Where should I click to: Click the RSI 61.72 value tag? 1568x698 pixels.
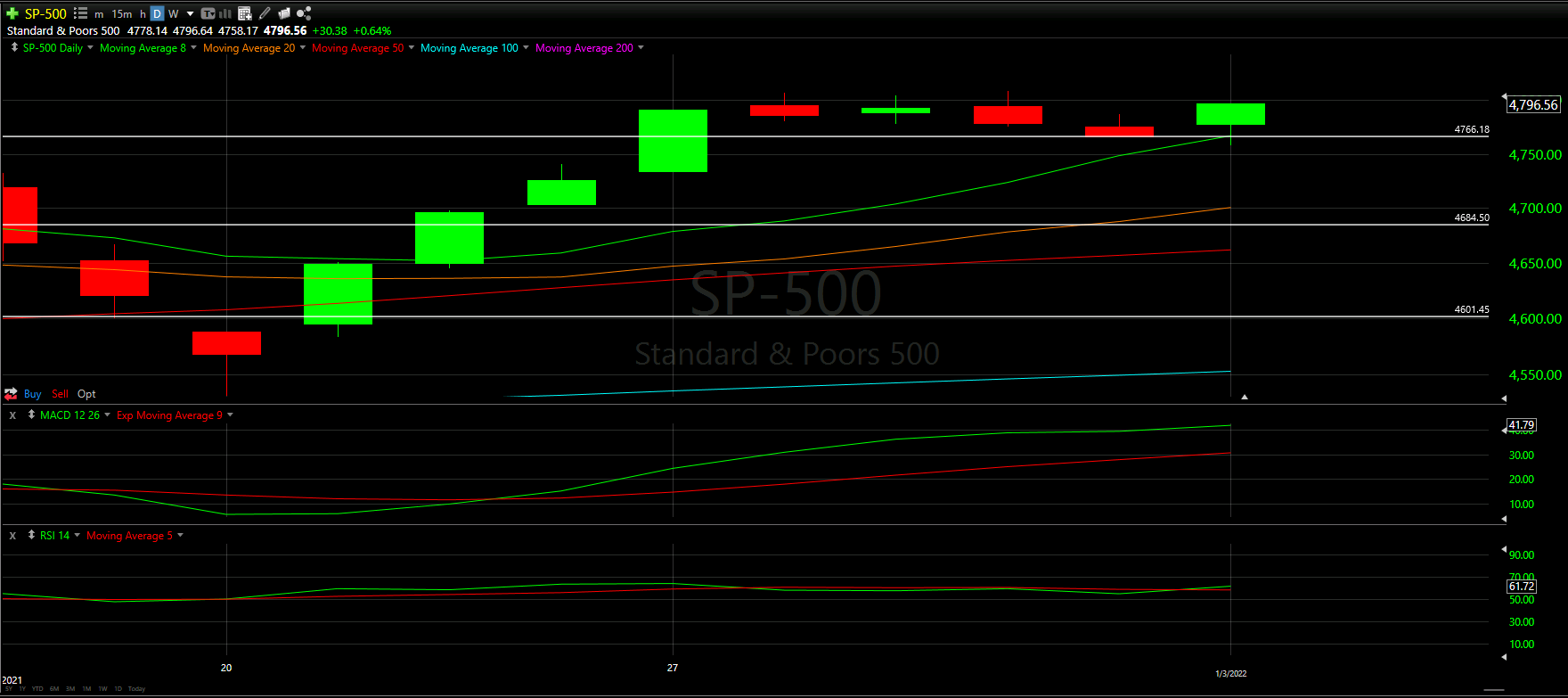(1522, 586)
